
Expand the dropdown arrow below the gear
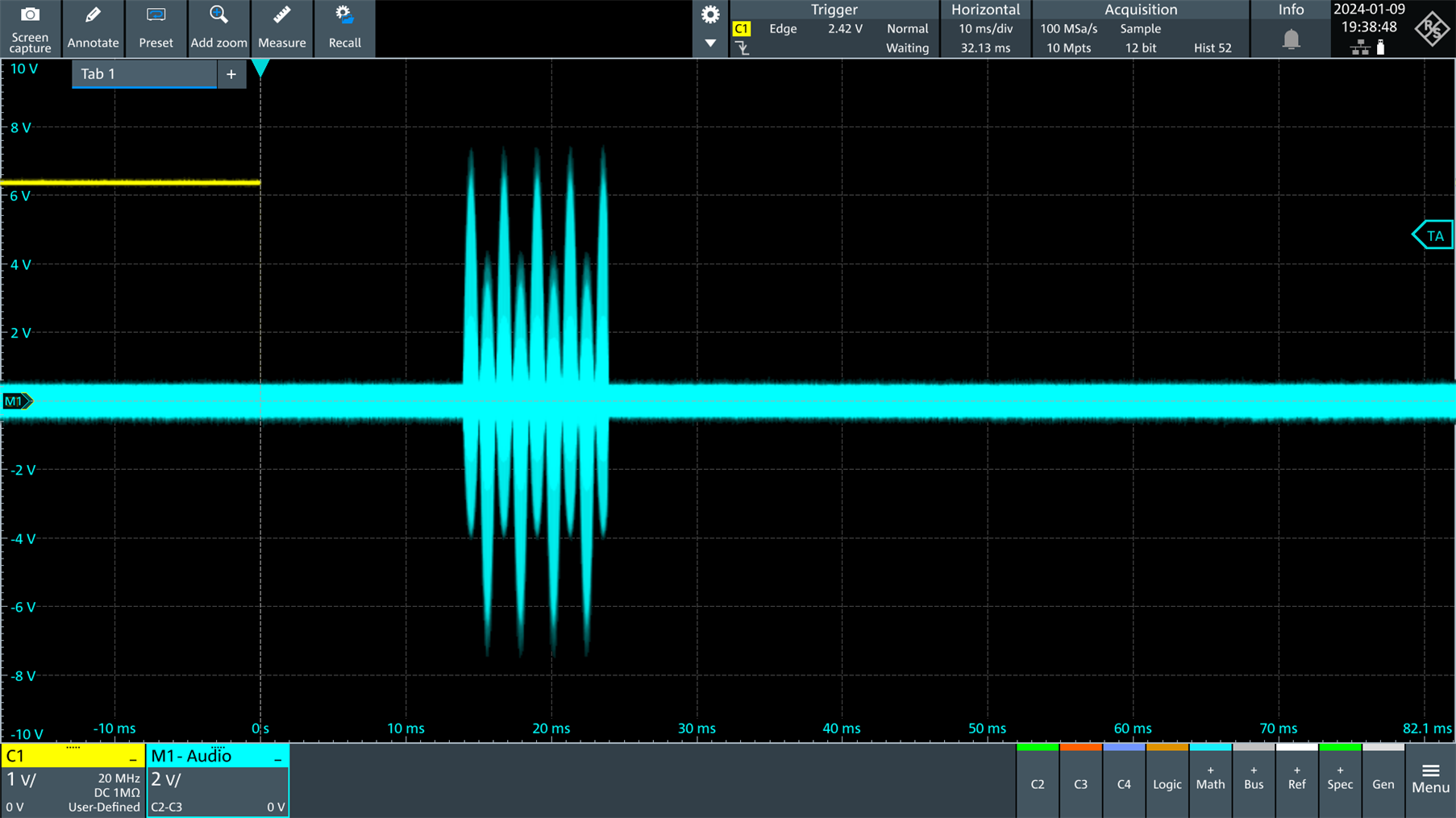coord(710,44)
